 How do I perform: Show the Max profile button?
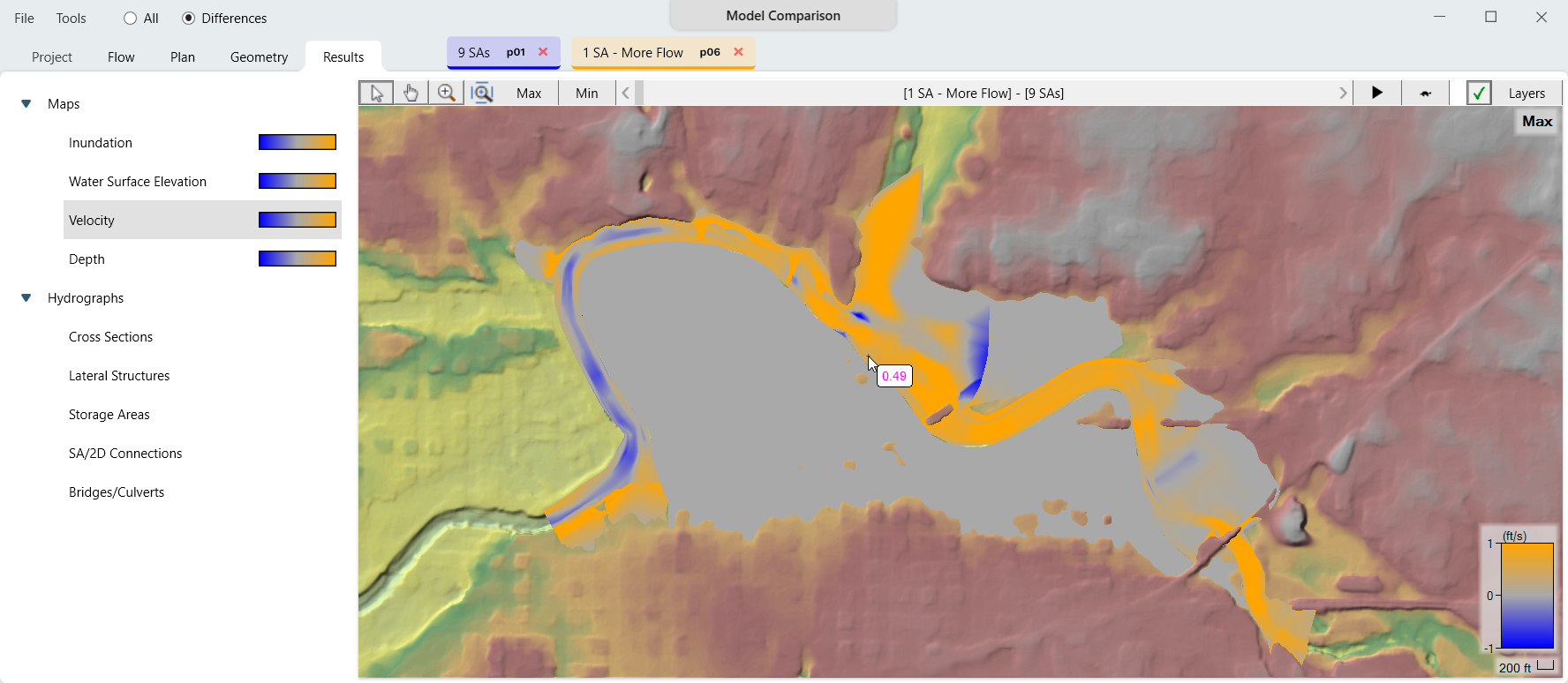(x=529, y=93)
